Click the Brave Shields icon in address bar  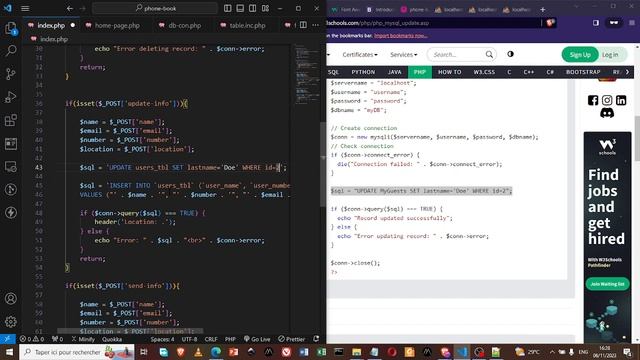[550, 23]
